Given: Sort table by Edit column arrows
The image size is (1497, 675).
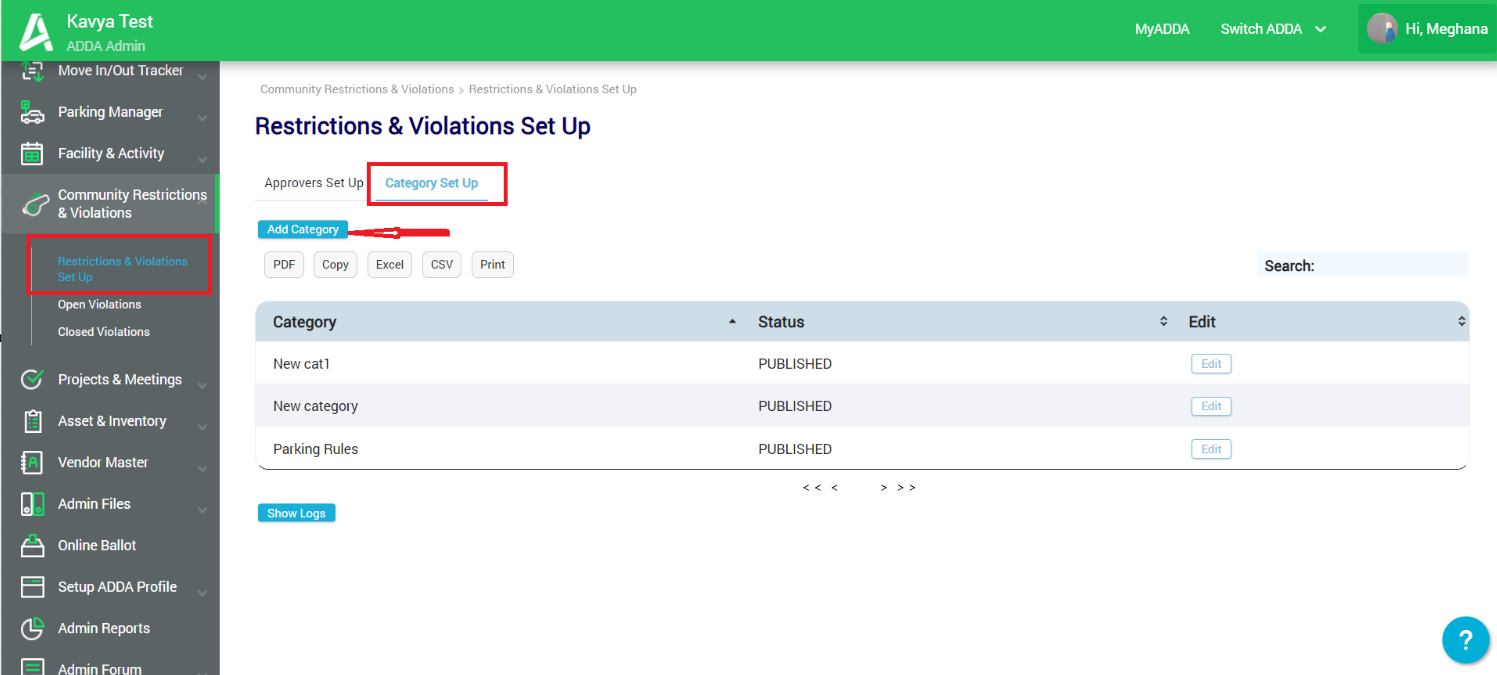Looking at the screenshot, I should pyautogui.click(x=1461, y=322).
